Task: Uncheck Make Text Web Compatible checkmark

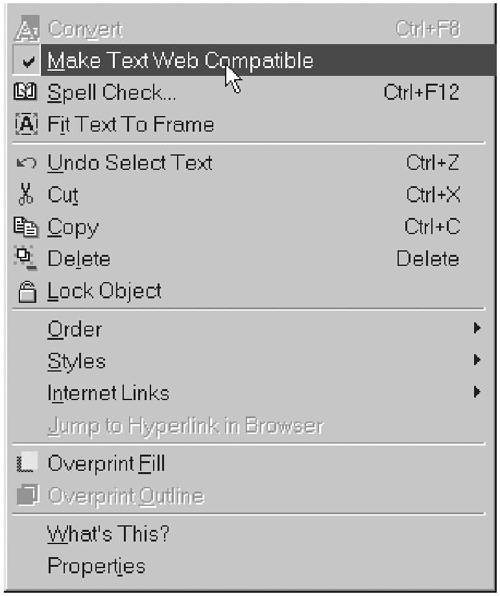Action: coord(28,62)
